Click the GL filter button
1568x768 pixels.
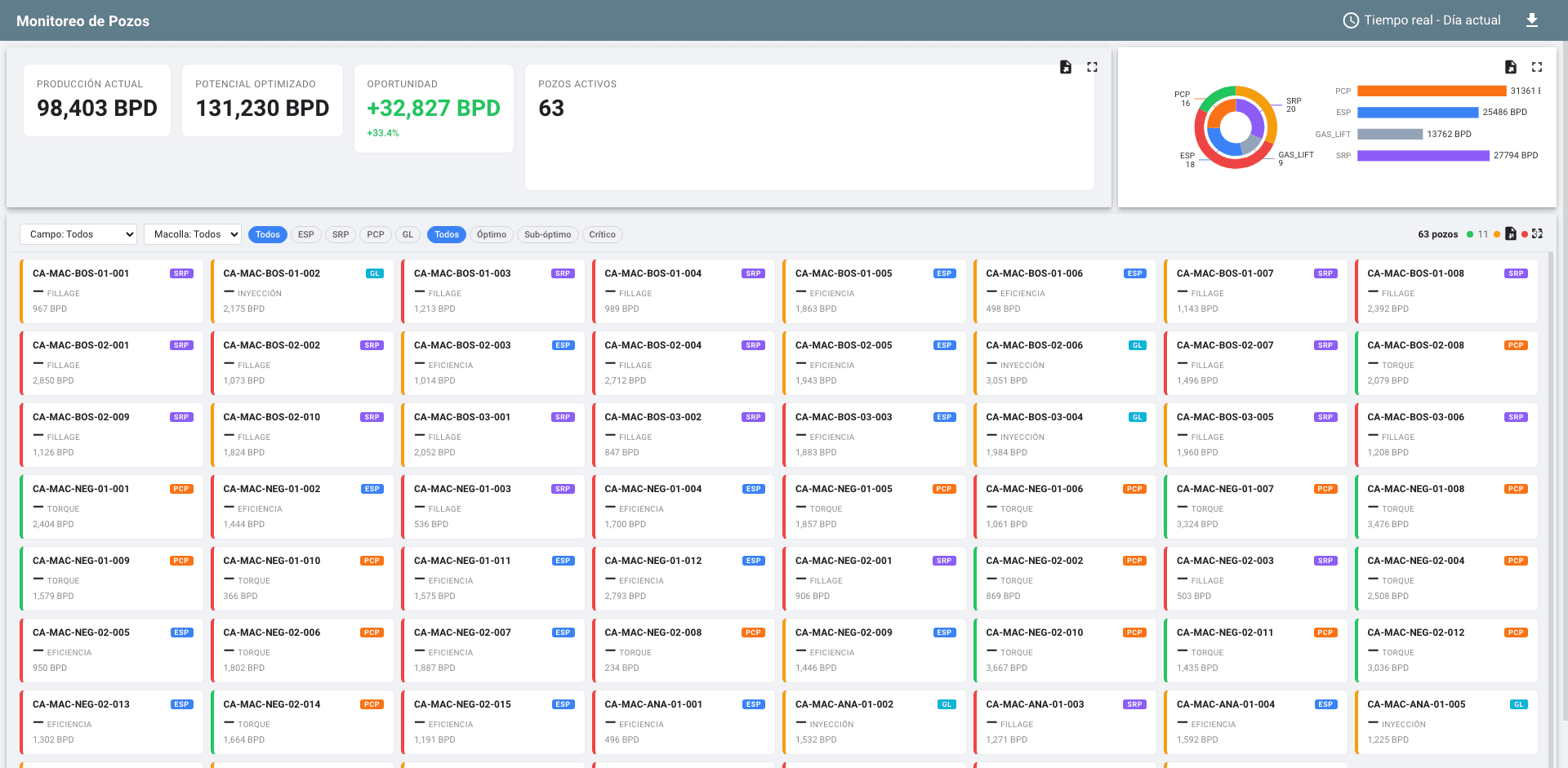click(408, 234)
